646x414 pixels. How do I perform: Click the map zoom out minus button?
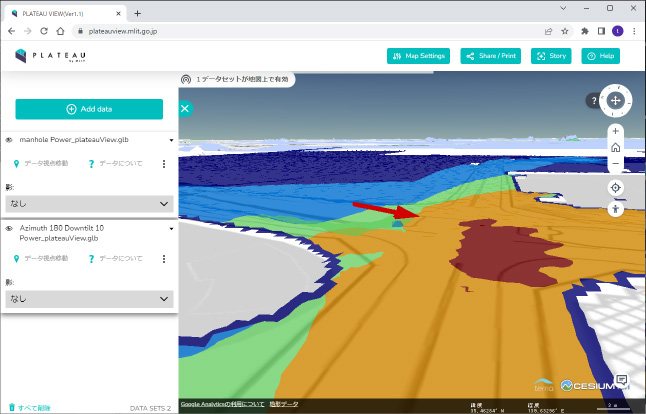click(615, 163)
